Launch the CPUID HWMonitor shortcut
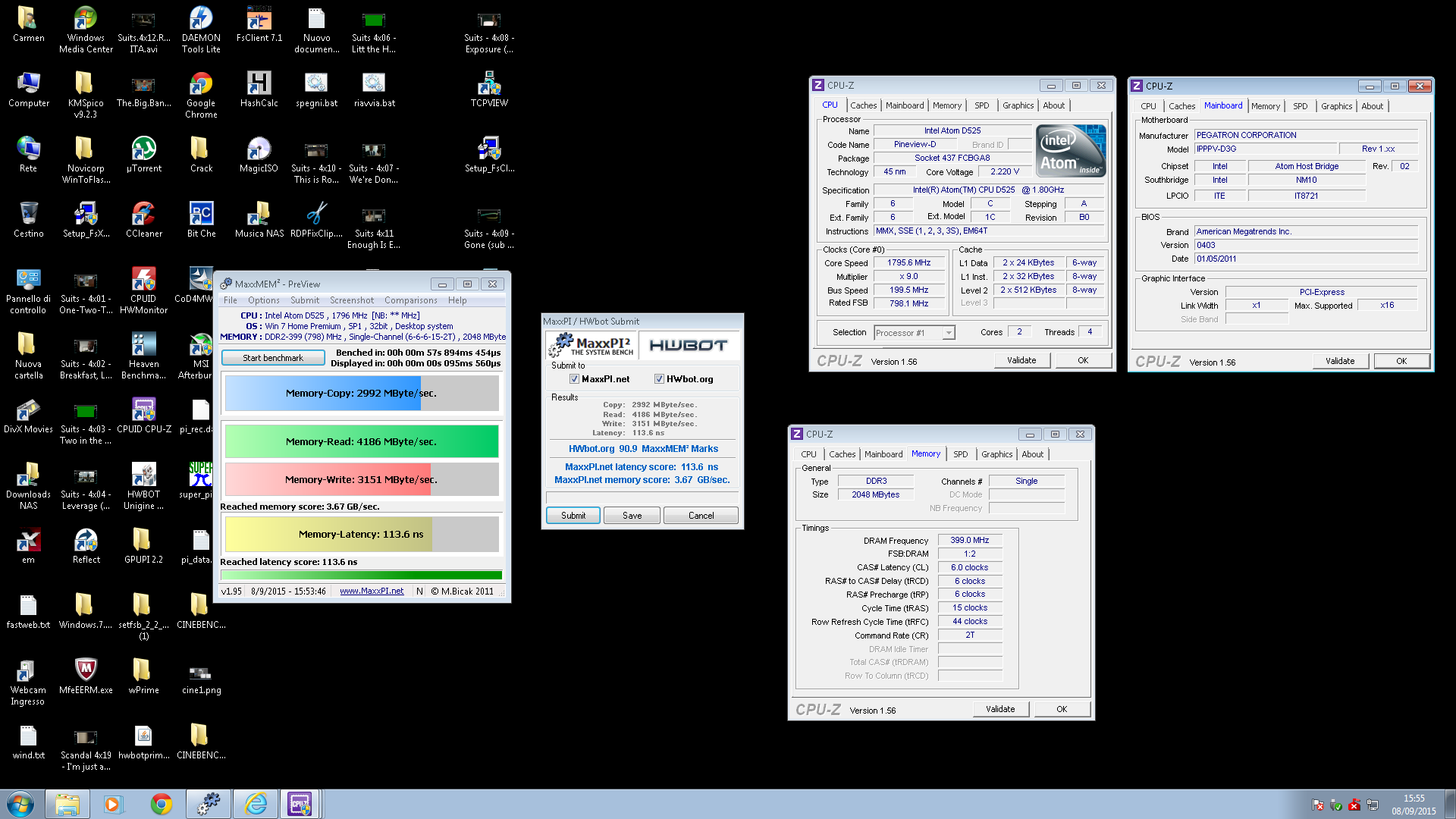 [x=143, y=291]
